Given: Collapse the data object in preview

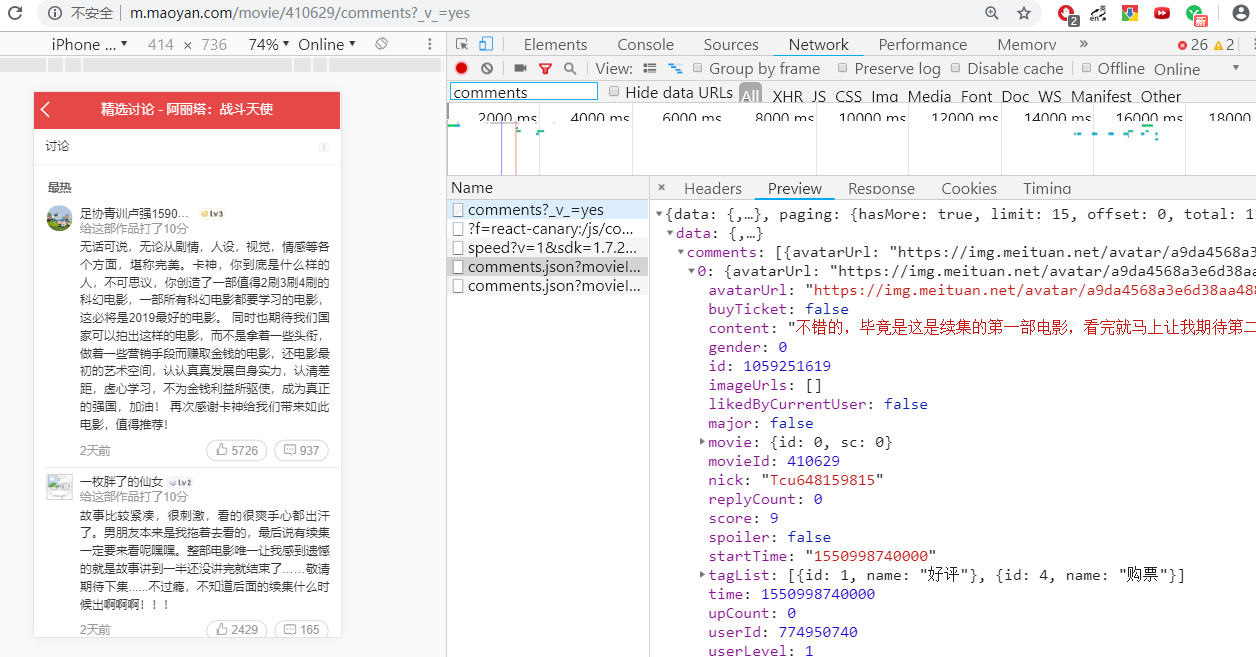Looking at the screenshot, I should click(x=670, y=233).
